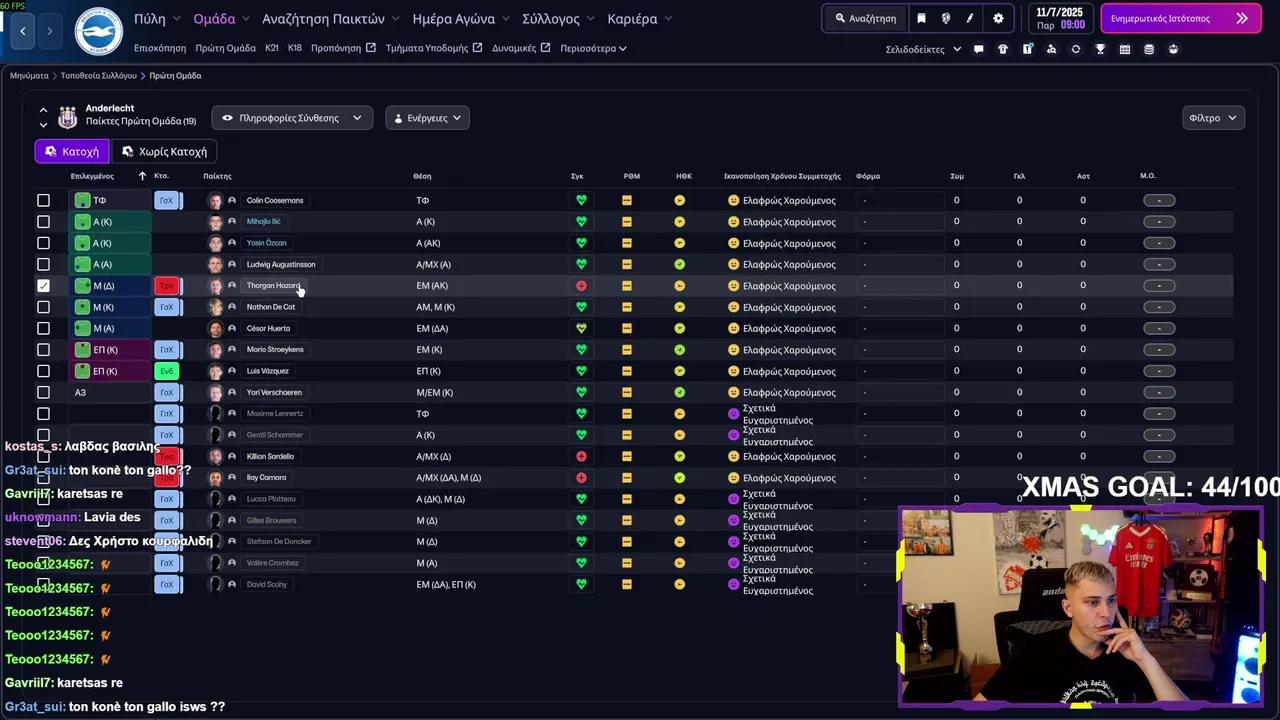This screenshot has width=1280, height=720.
Task: Click the date and time display 11/7/2025
Action: [1059, 18]
